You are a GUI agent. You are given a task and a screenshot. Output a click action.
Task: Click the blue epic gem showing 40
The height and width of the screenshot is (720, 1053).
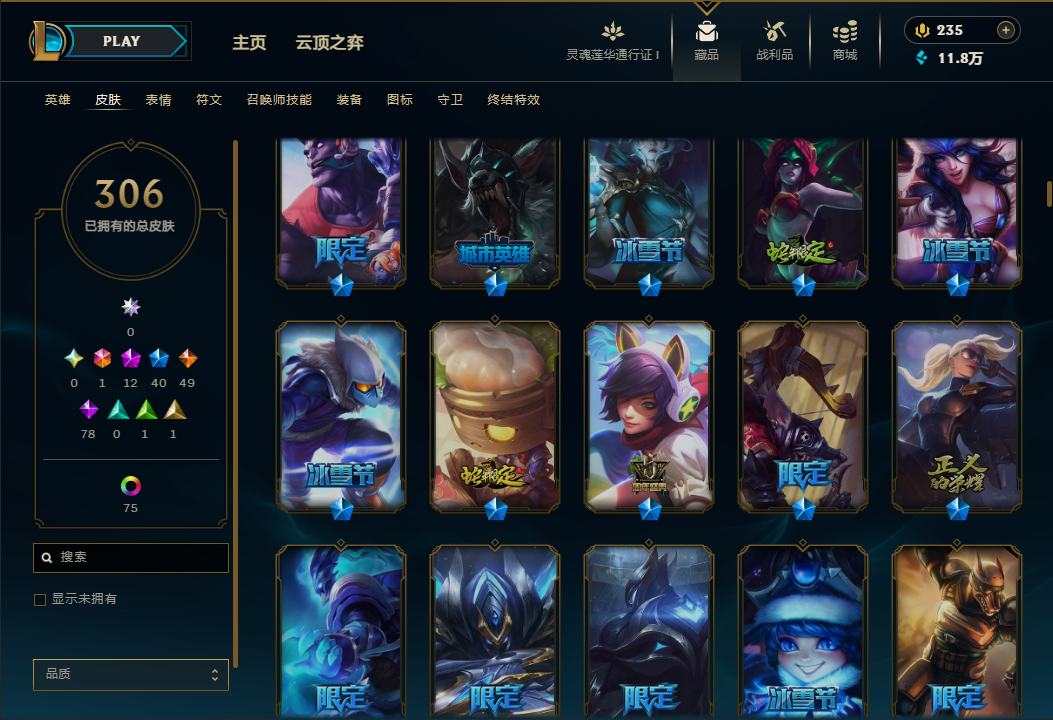[158, 359]
